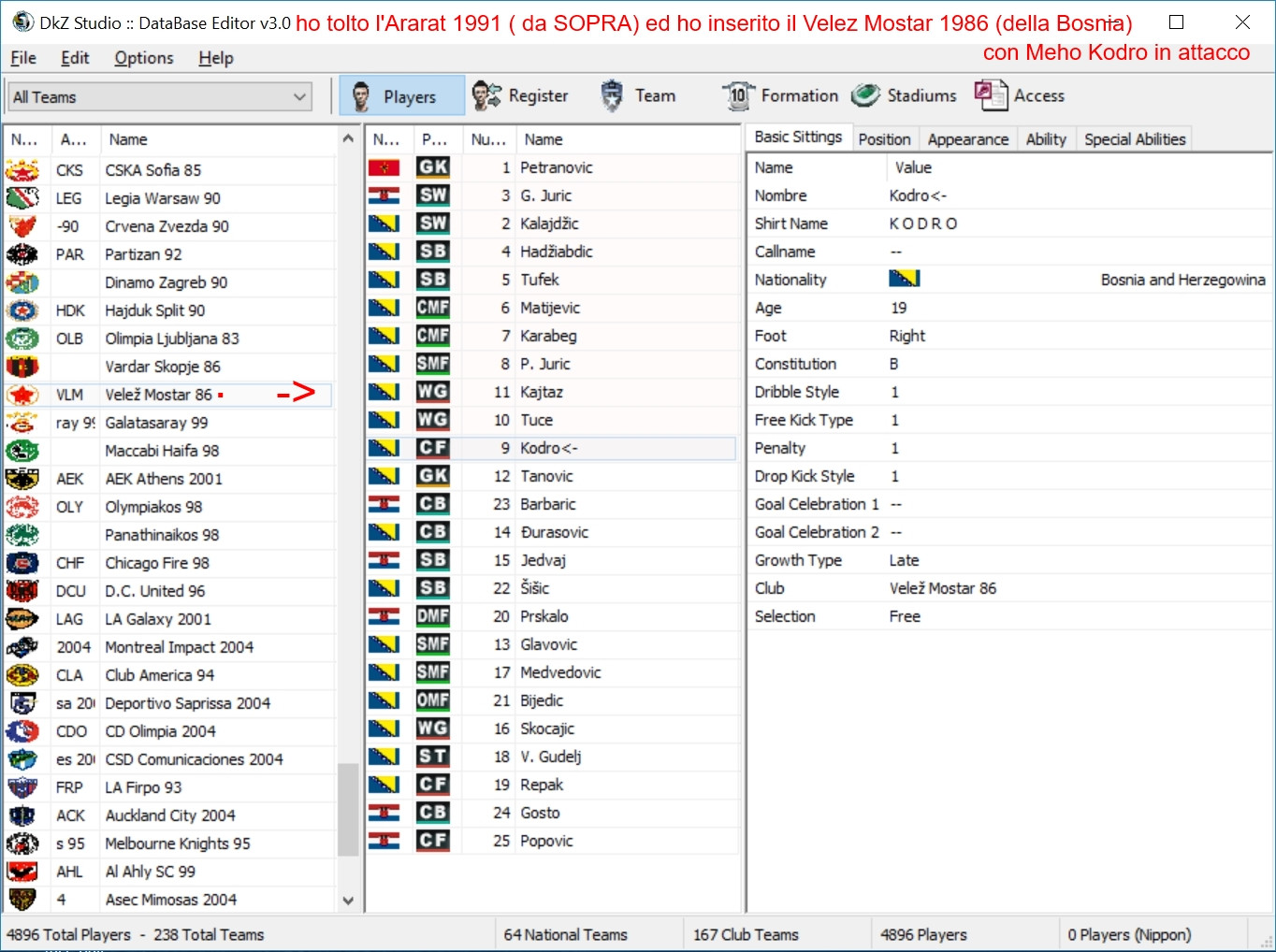Click the Constitution value B
The width and height of the screenshot is (1276, 952).
pyautogui.click(x=893, y=364)
